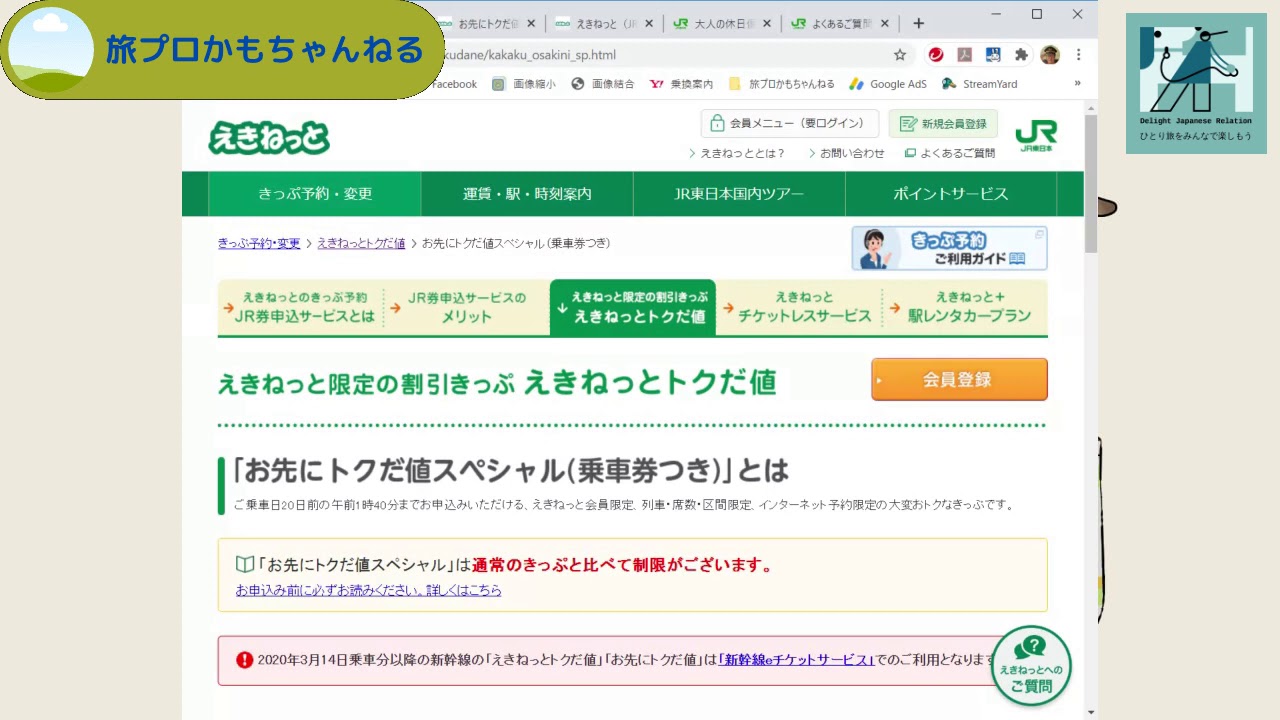The height and width of the screenshot is (720, 1280).
Task: Open the Extensions puzzle-piece menu
Action: pos(1021,55)
